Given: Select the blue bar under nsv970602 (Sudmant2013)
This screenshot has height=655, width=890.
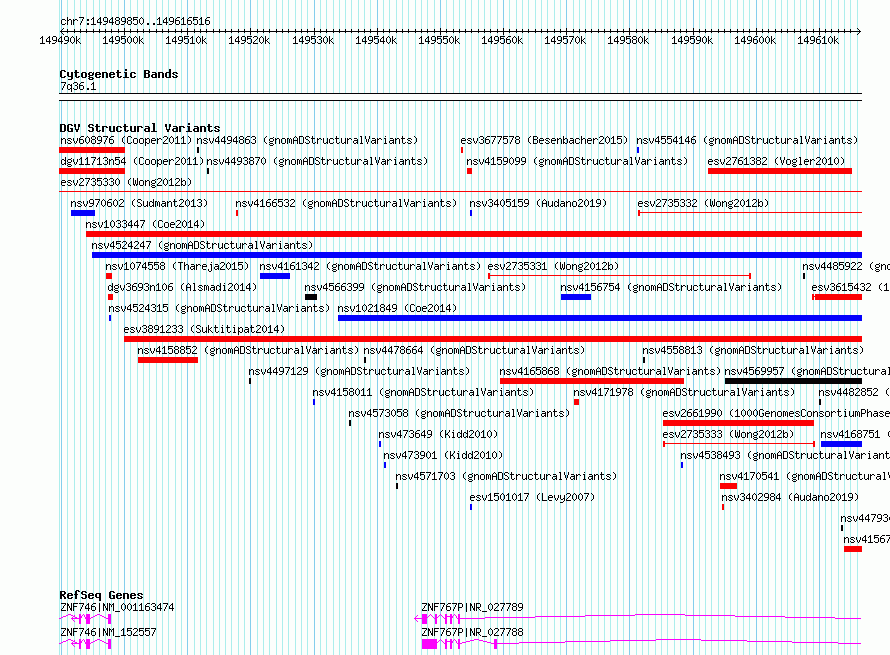Looking at the screenshot, I should pos(83,213).
